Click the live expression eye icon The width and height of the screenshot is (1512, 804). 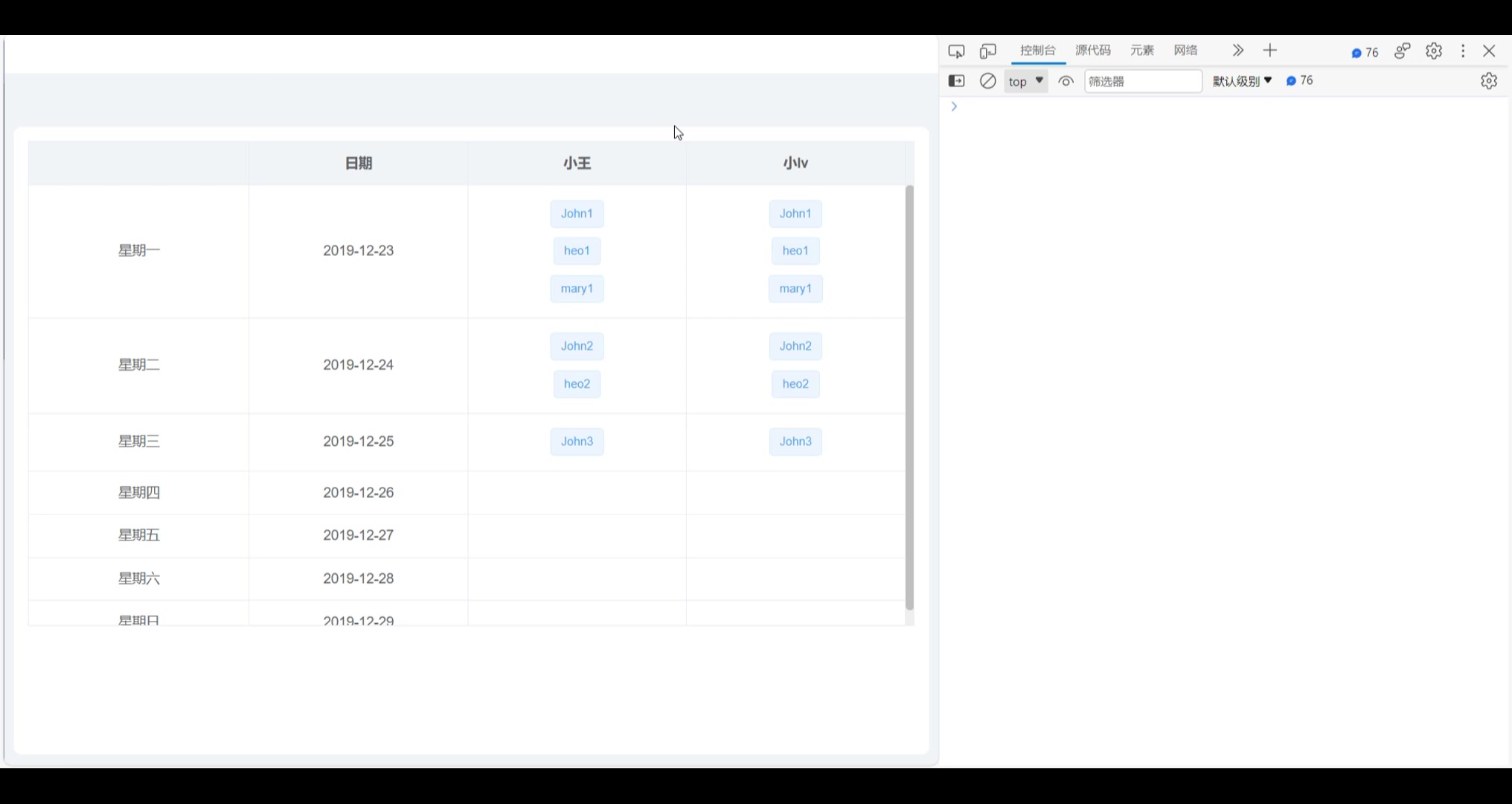click(1066, 81)
